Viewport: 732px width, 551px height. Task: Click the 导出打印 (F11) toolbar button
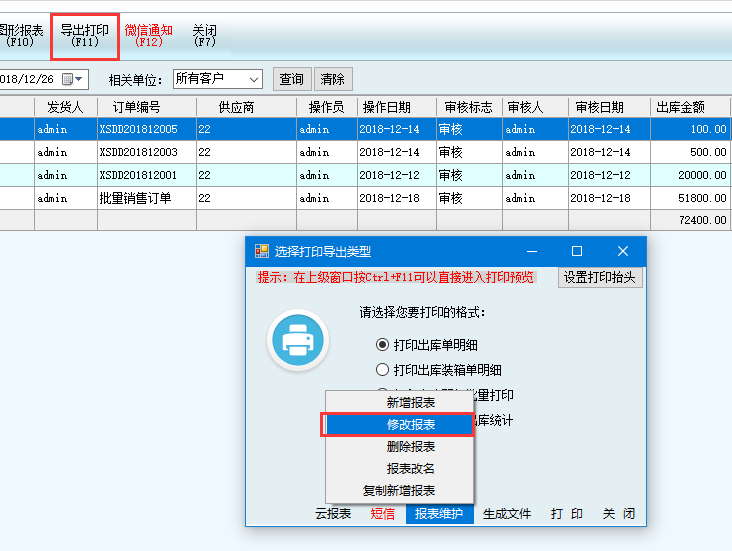point(84,36)
